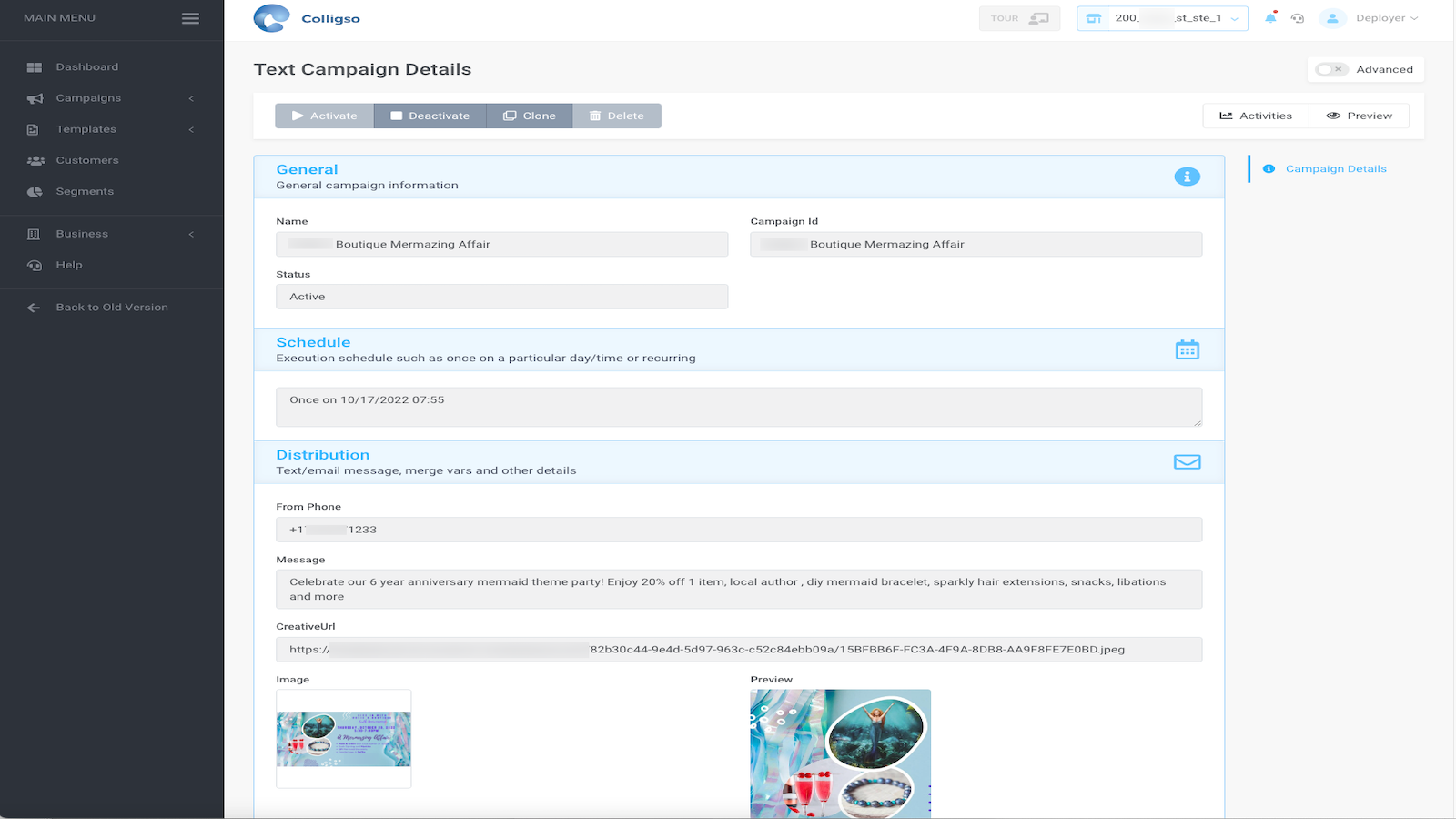Click the campaign Name field
1456x819 pixels.
(x=502, y=244)
